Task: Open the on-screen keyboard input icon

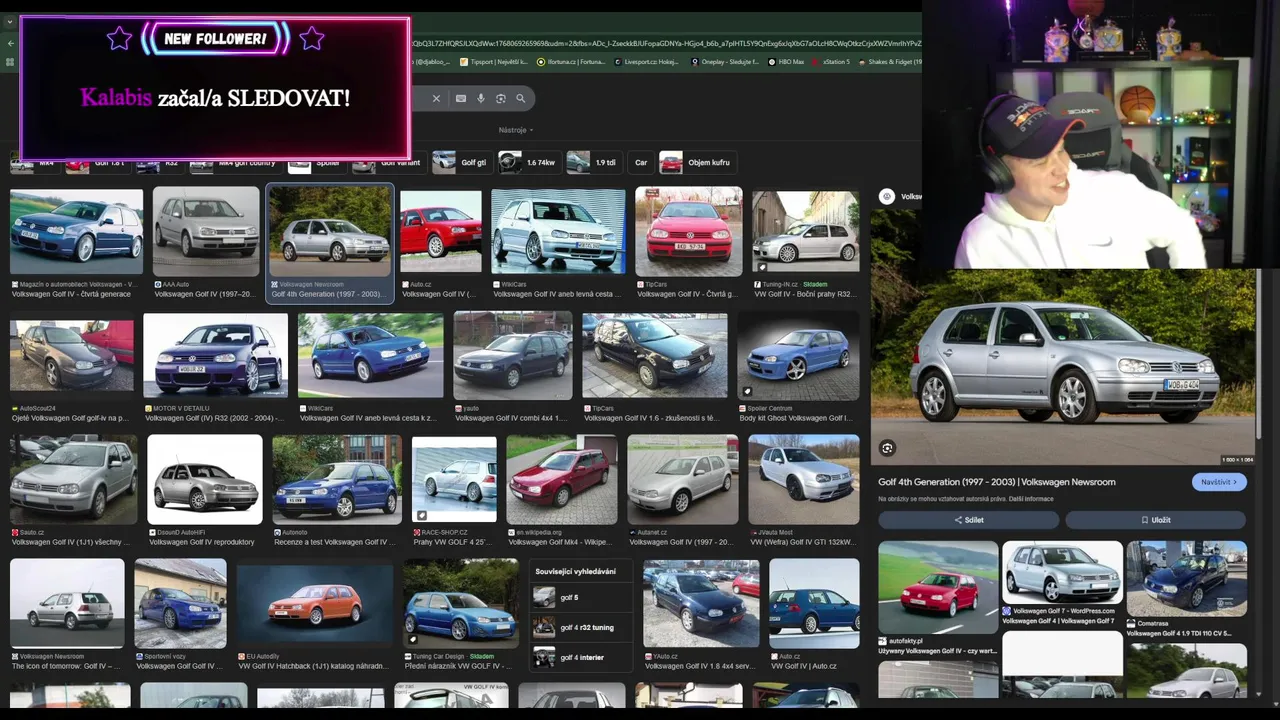Action: (x=461, y=98)
